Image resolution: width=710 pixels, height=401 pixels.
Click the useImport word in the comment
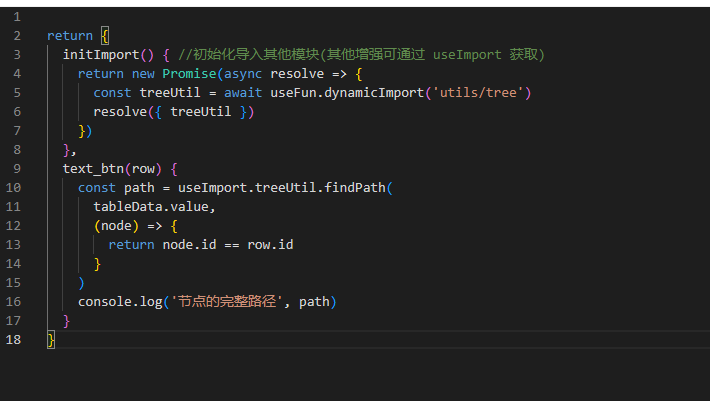[463, 55]
